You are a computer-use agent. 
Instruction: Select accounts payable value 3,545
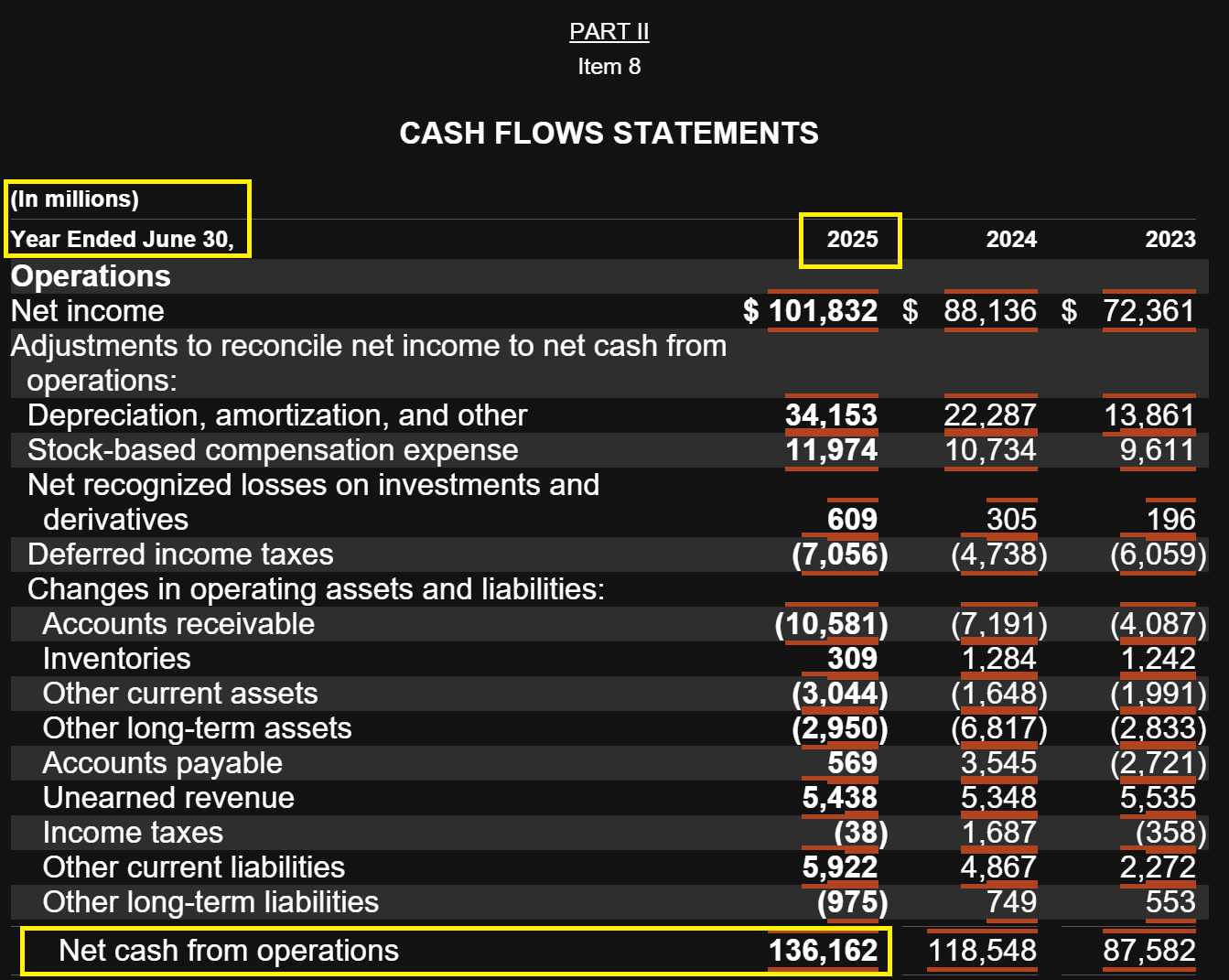coord(998,763)
